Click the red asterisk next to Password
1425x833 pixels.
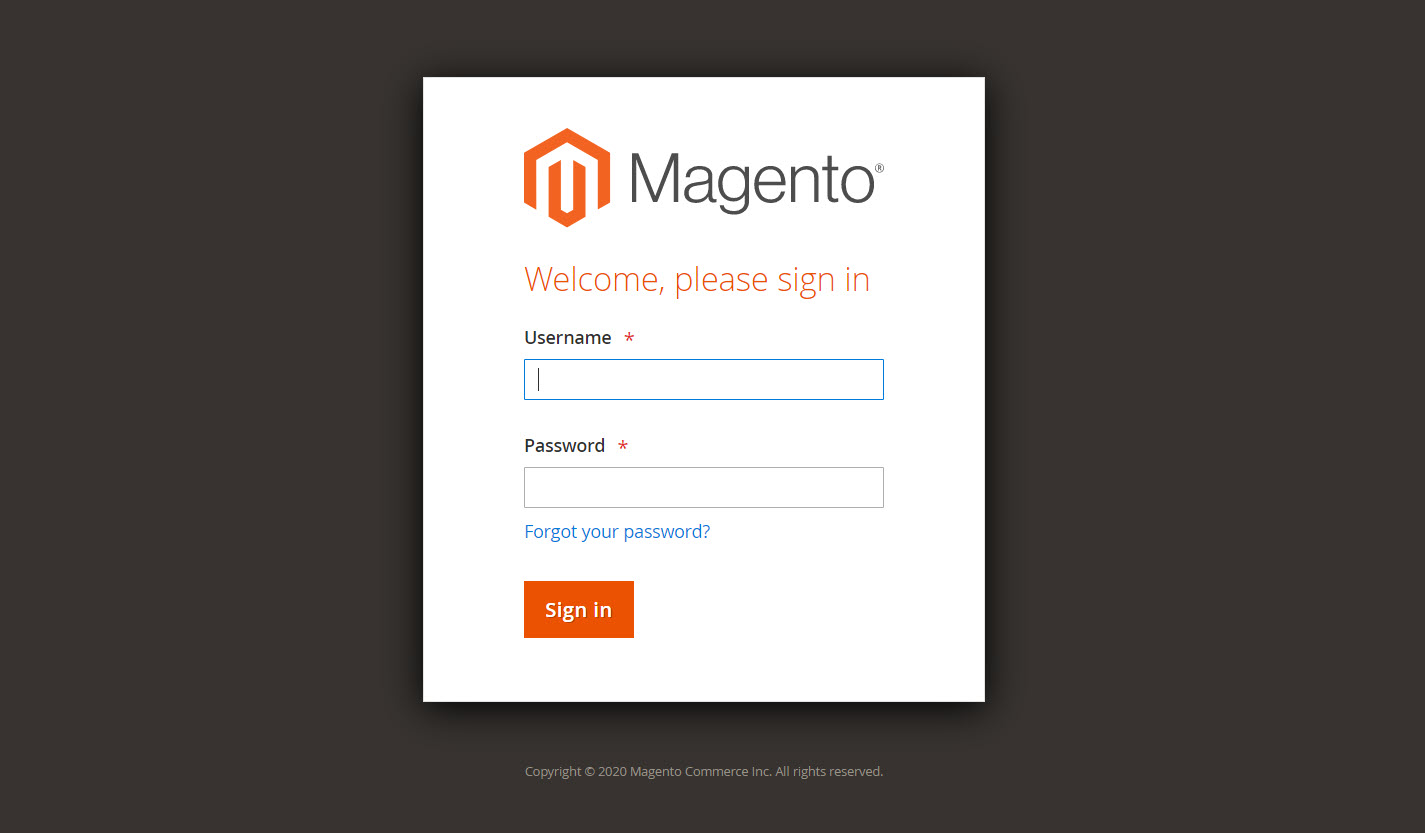click(x=623, y=446)
